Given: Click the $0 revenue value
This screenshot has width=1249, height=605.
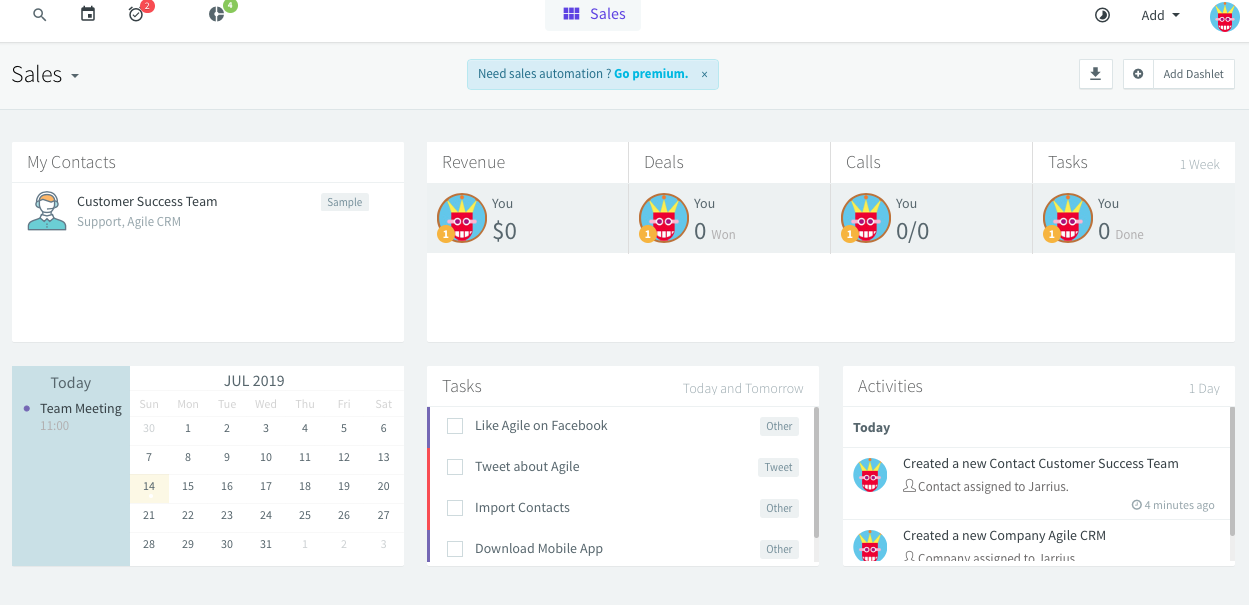Looking at the screenshot, I should pos(505,232).
